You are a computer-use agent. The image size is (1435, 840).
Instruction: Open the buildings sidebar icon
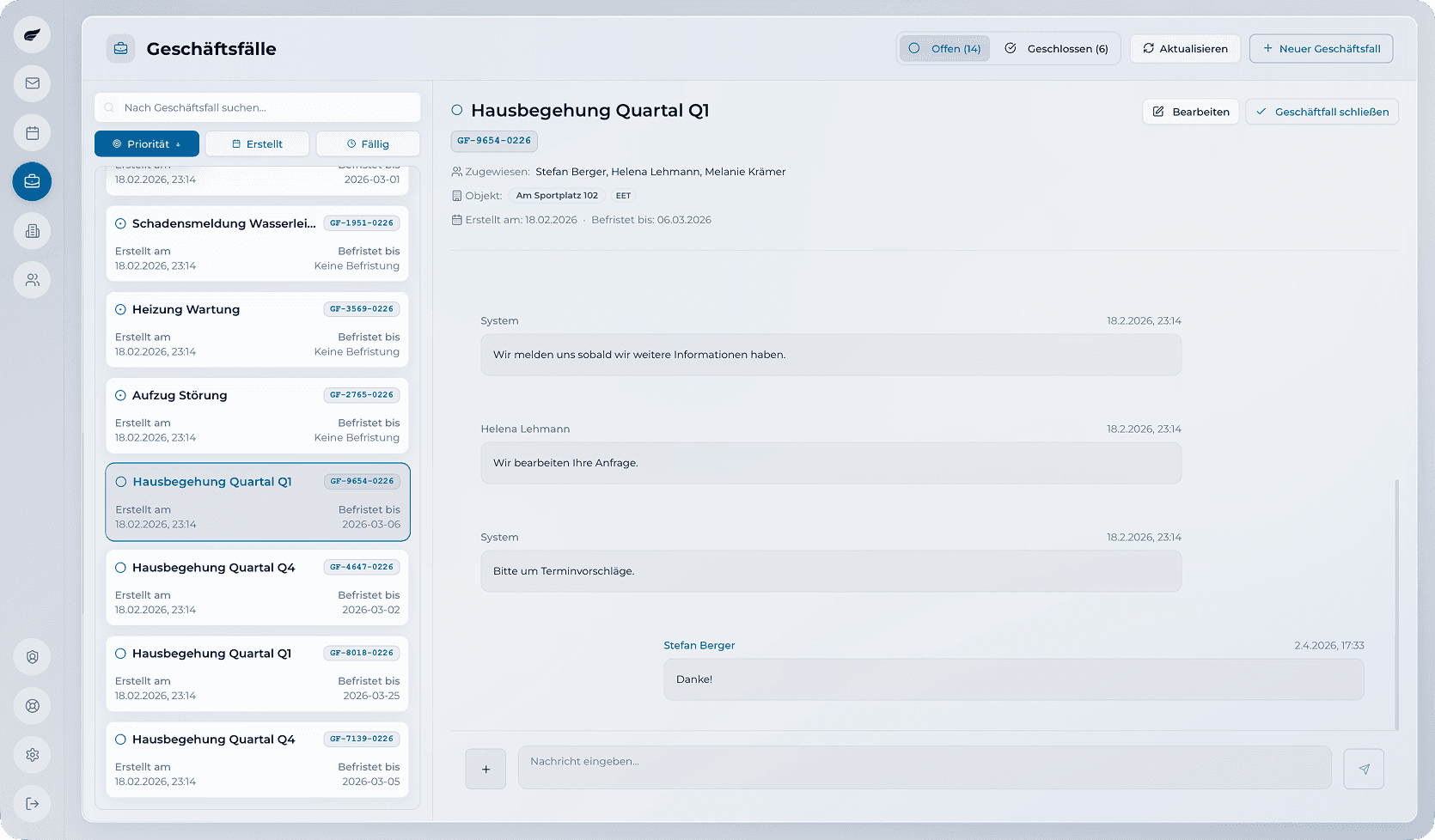tap(32, 231)
